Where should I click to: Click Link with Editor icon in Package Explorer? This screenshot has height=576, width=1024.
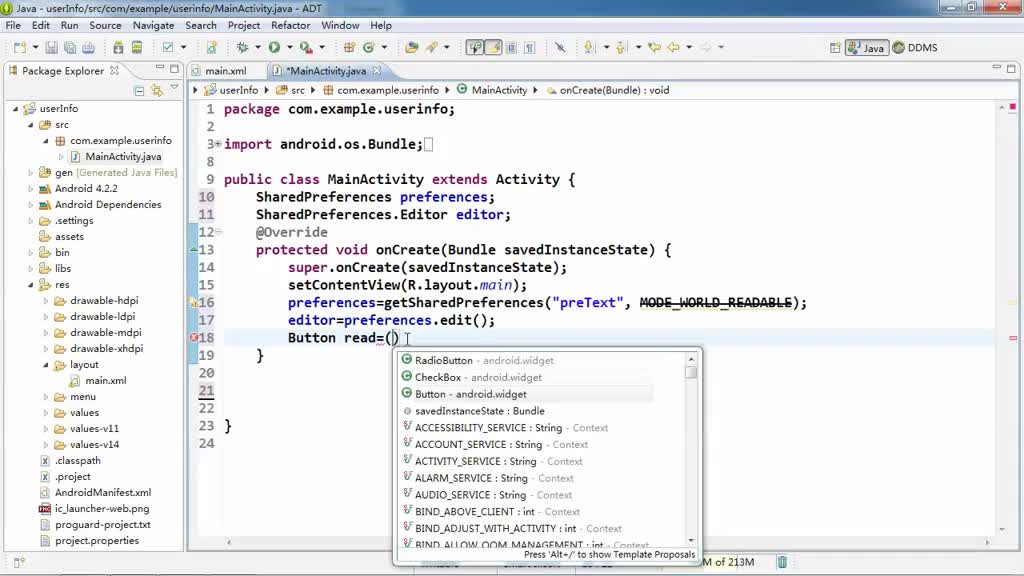point(157,91)
